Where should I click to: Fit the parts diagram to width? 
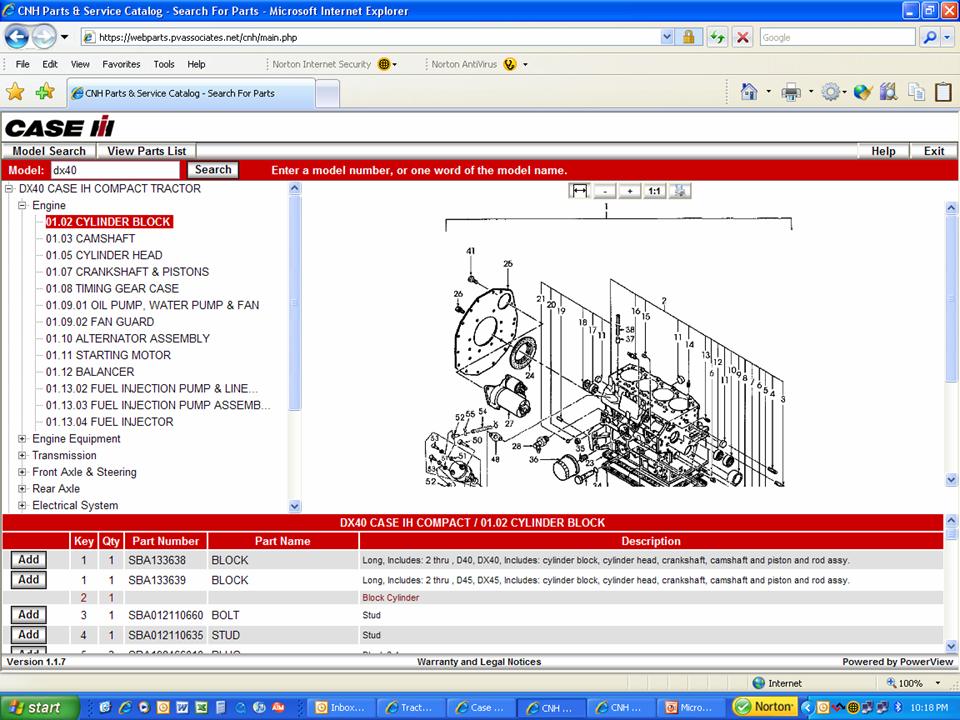(579, 191)
